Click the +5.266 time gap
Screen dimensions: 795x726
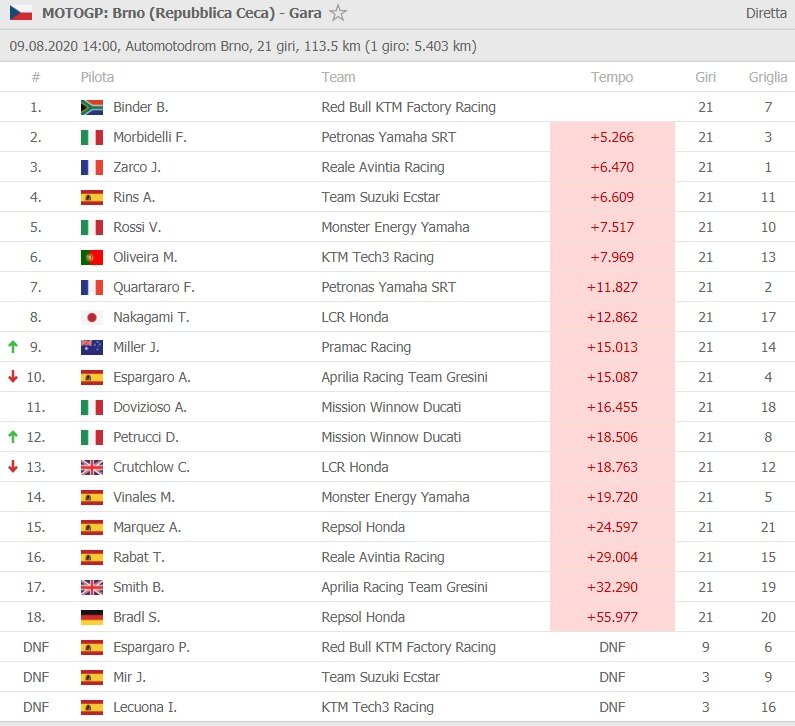click(612, 137)
